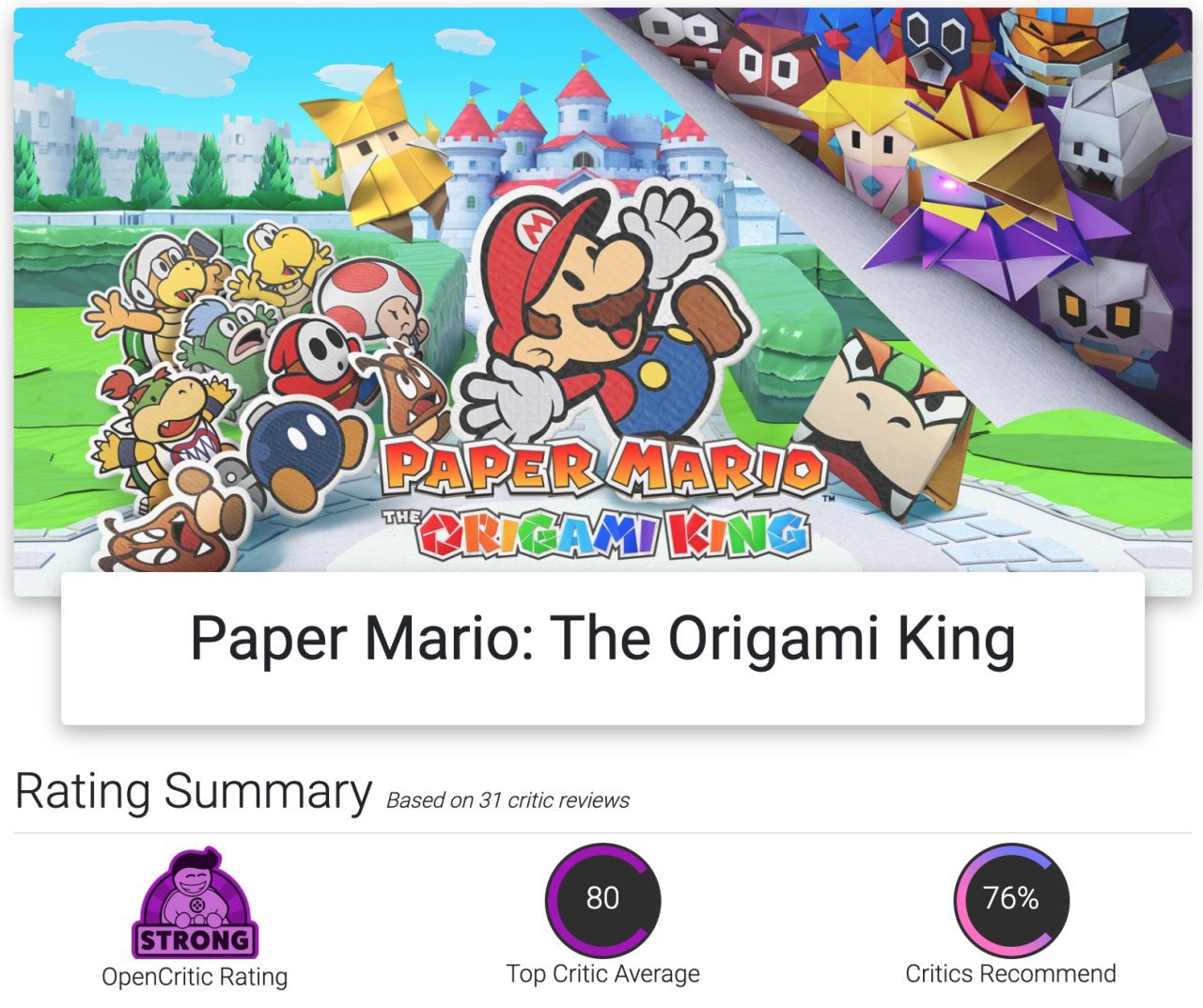Click the golden origami Olivia figure
This screenshot has width=1203, height=1008.
pos(373,148)
